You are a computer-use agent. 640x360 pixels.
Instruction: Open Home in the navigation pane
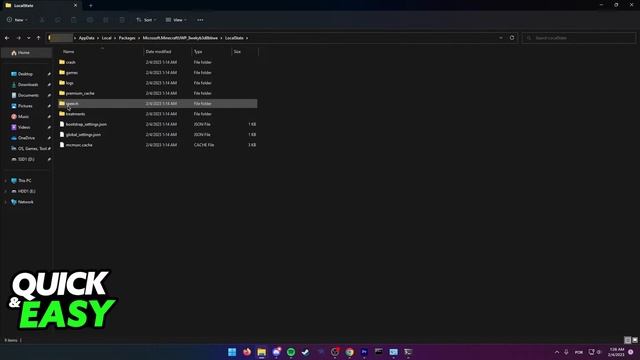[27, 53]
